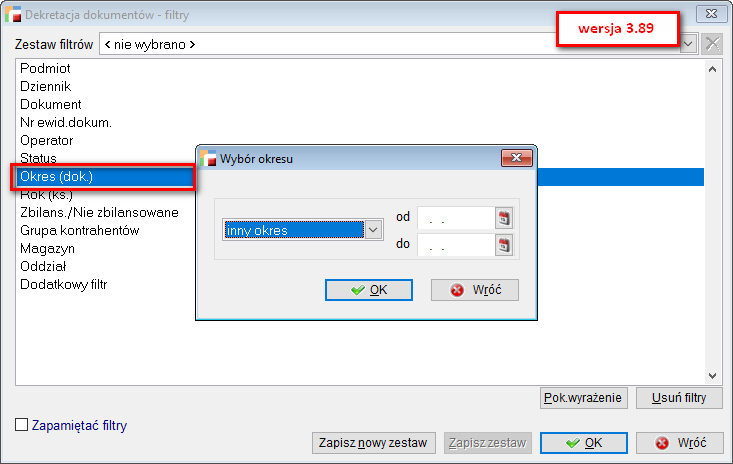The width and height of the screenshot is (733, 464).
Task: Expand the 'inny okres' period dropdown
Action: pos(373,230)
